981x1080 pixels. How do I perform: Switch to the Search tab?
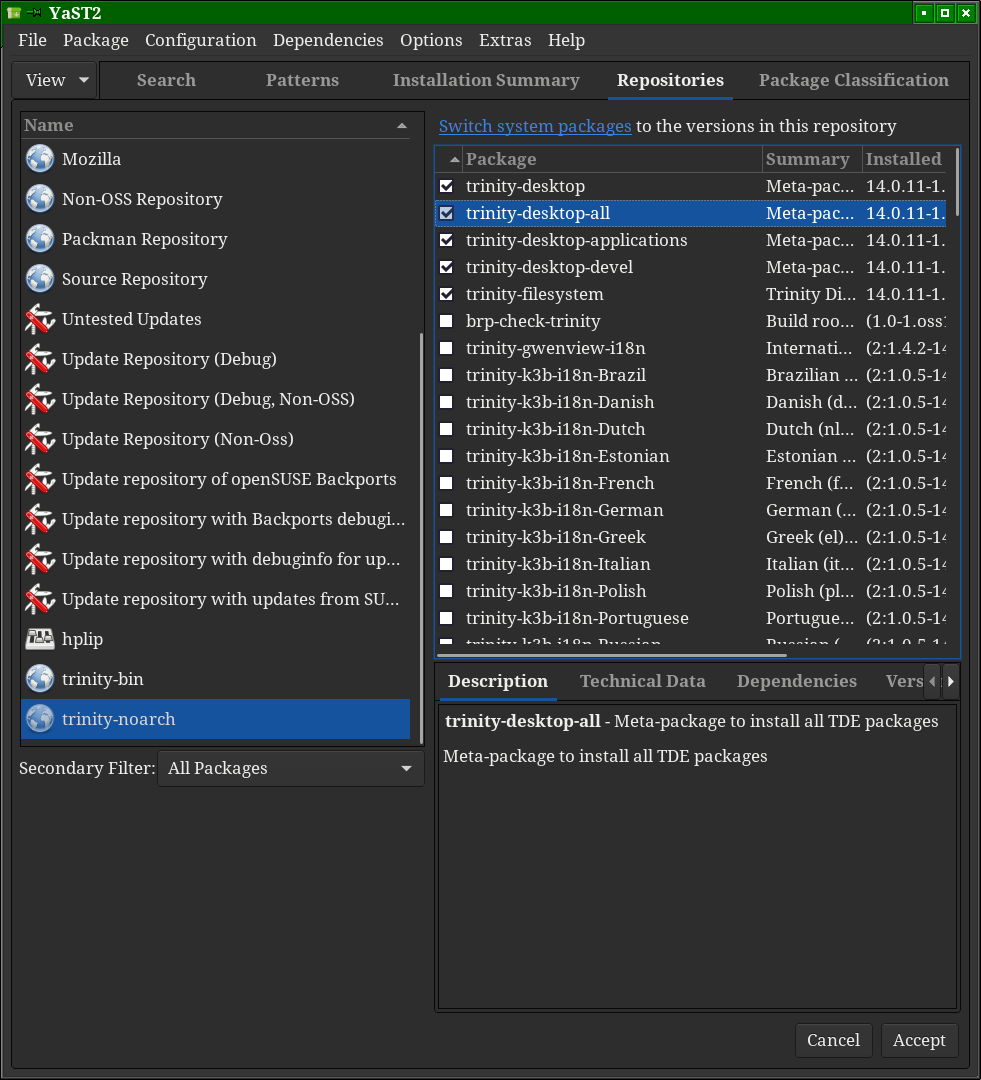pyautogui.click(x=166, y=80)
